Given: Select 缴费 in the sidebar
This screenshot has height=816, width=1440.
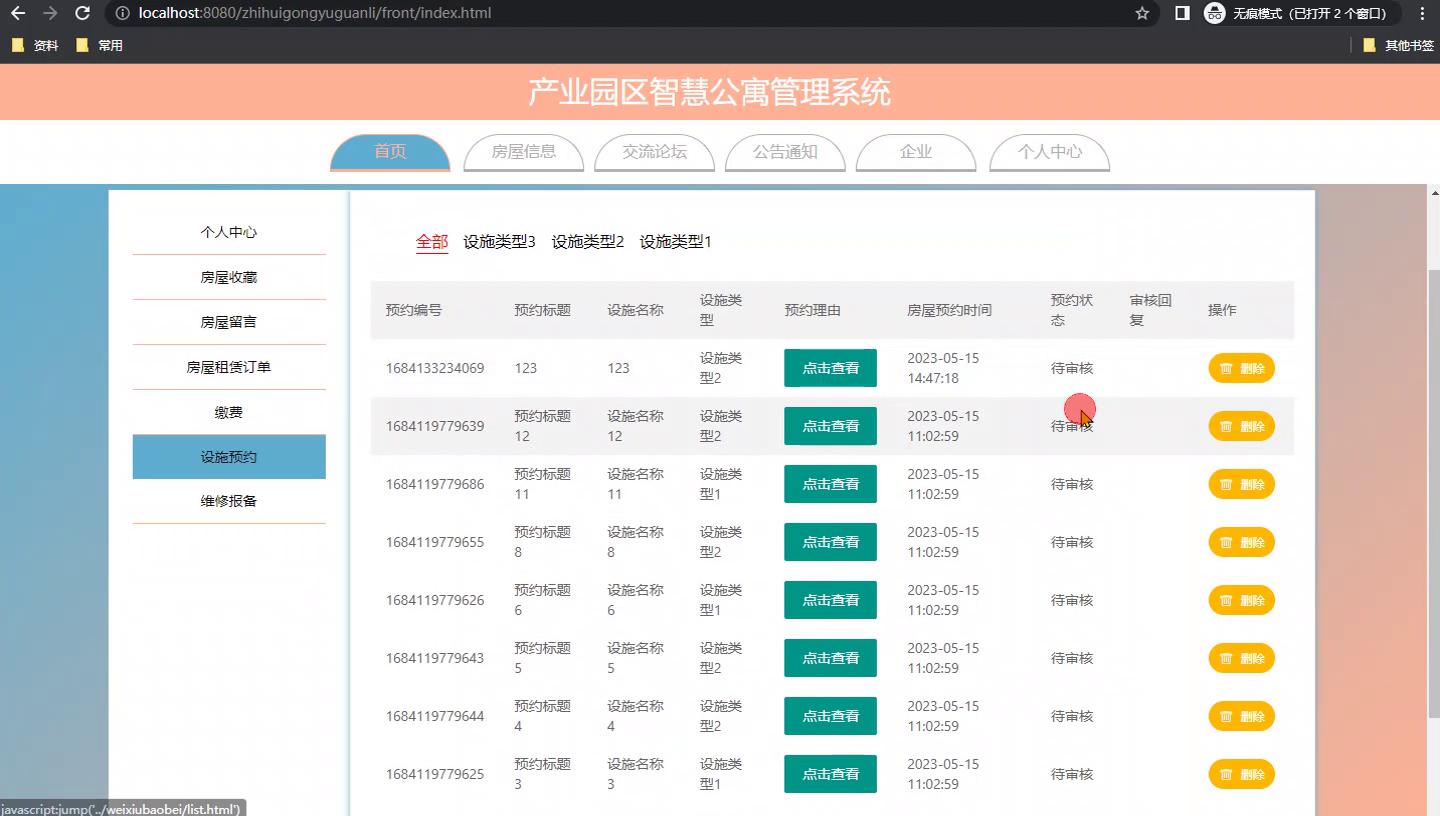Looking at the screenshot, I should pos(229,412).
